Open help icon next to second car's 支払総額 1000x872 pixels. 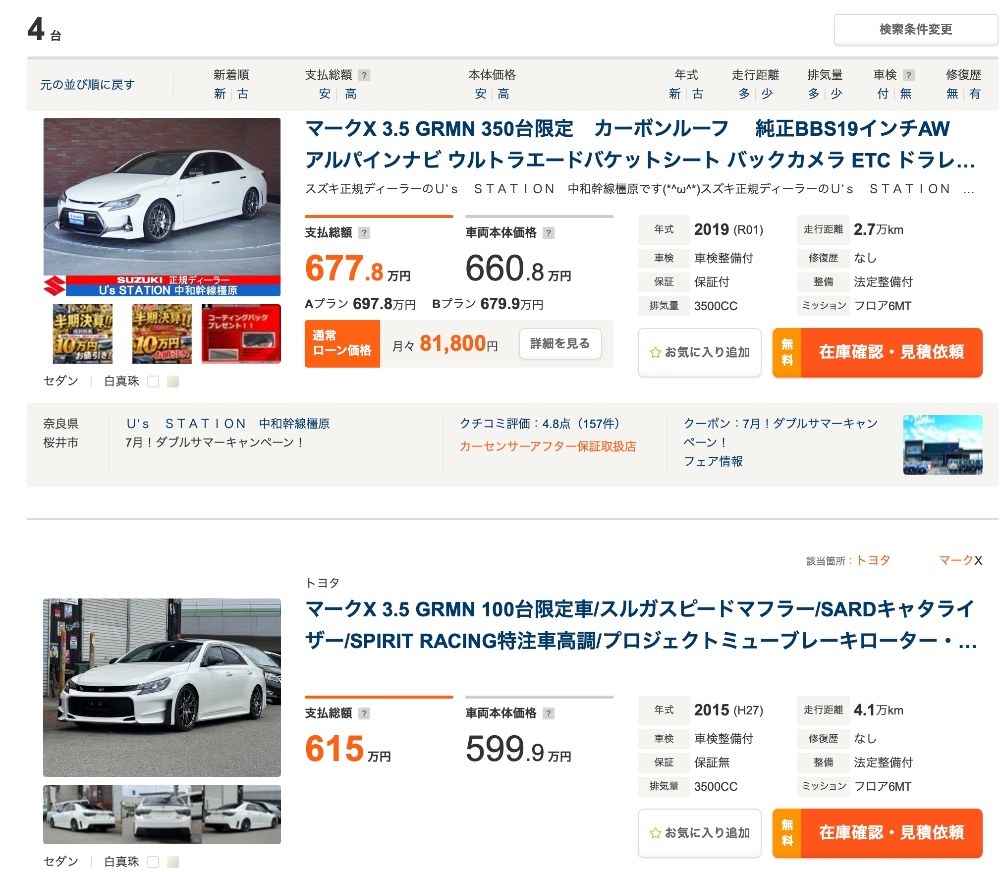point(364,713)
